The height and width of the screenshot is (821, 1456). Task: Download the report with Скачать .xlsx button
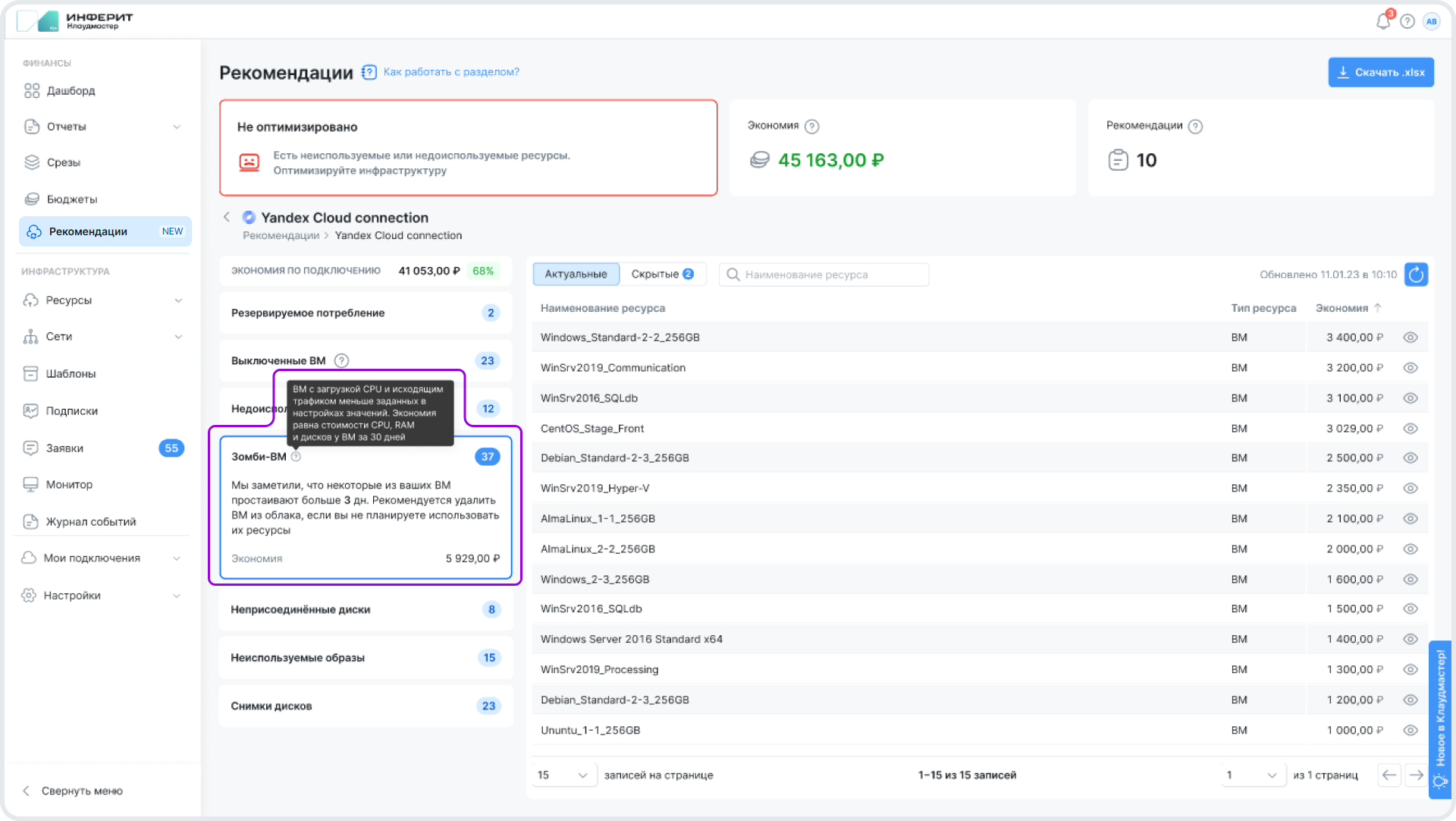tap(1380, 72)
